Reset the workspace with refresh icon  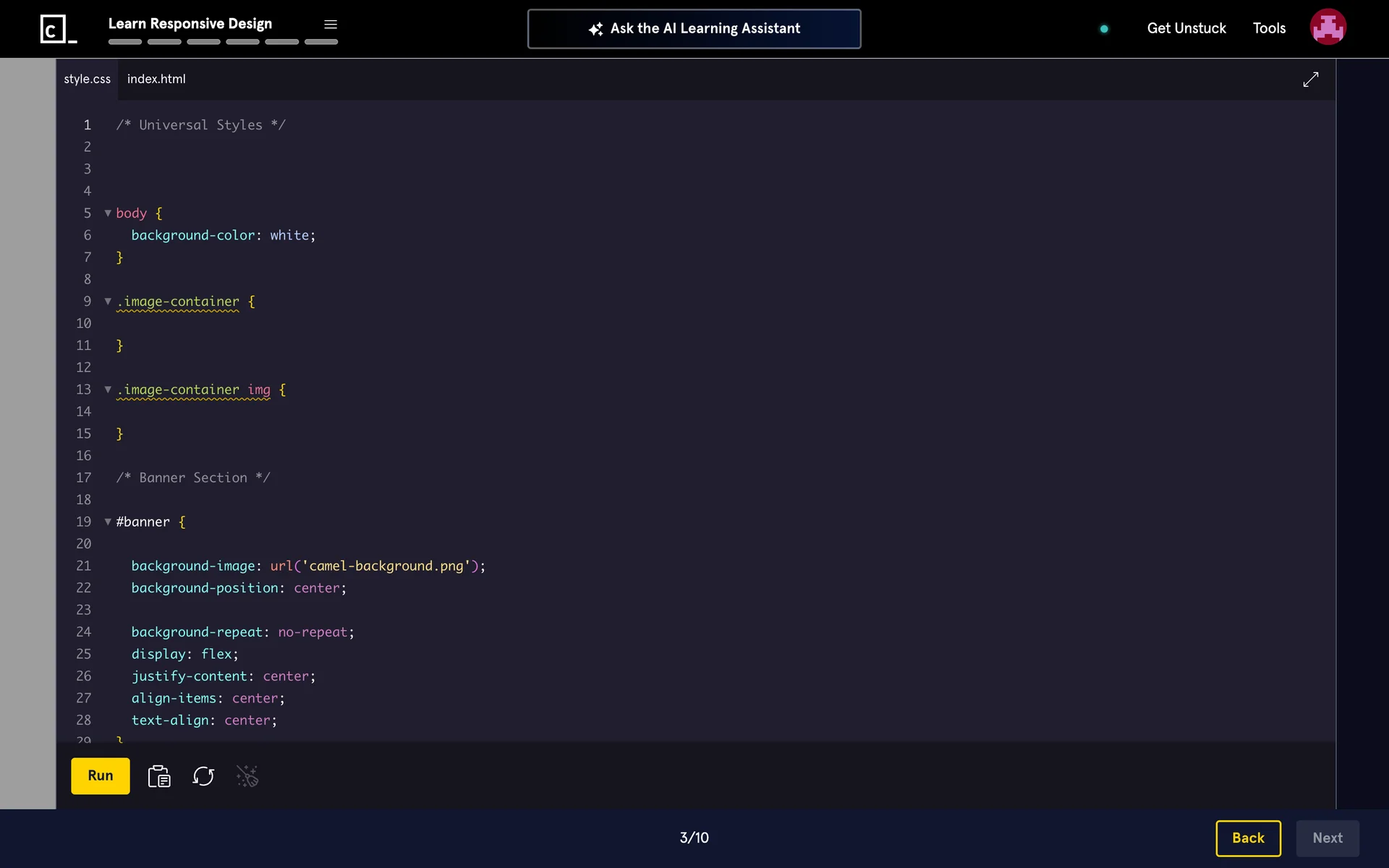pos(203,776)
